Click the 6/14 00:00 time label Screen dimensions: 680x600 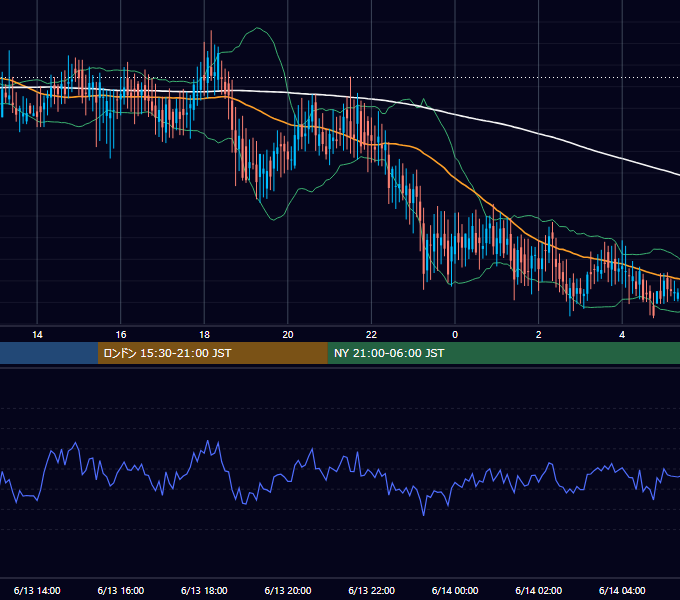455,590
